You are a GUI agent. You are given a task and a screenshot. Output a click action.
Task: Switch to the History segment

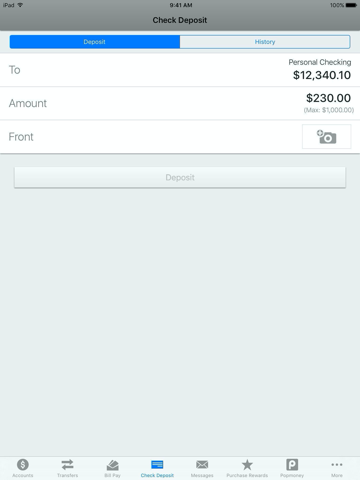point(265,42)
